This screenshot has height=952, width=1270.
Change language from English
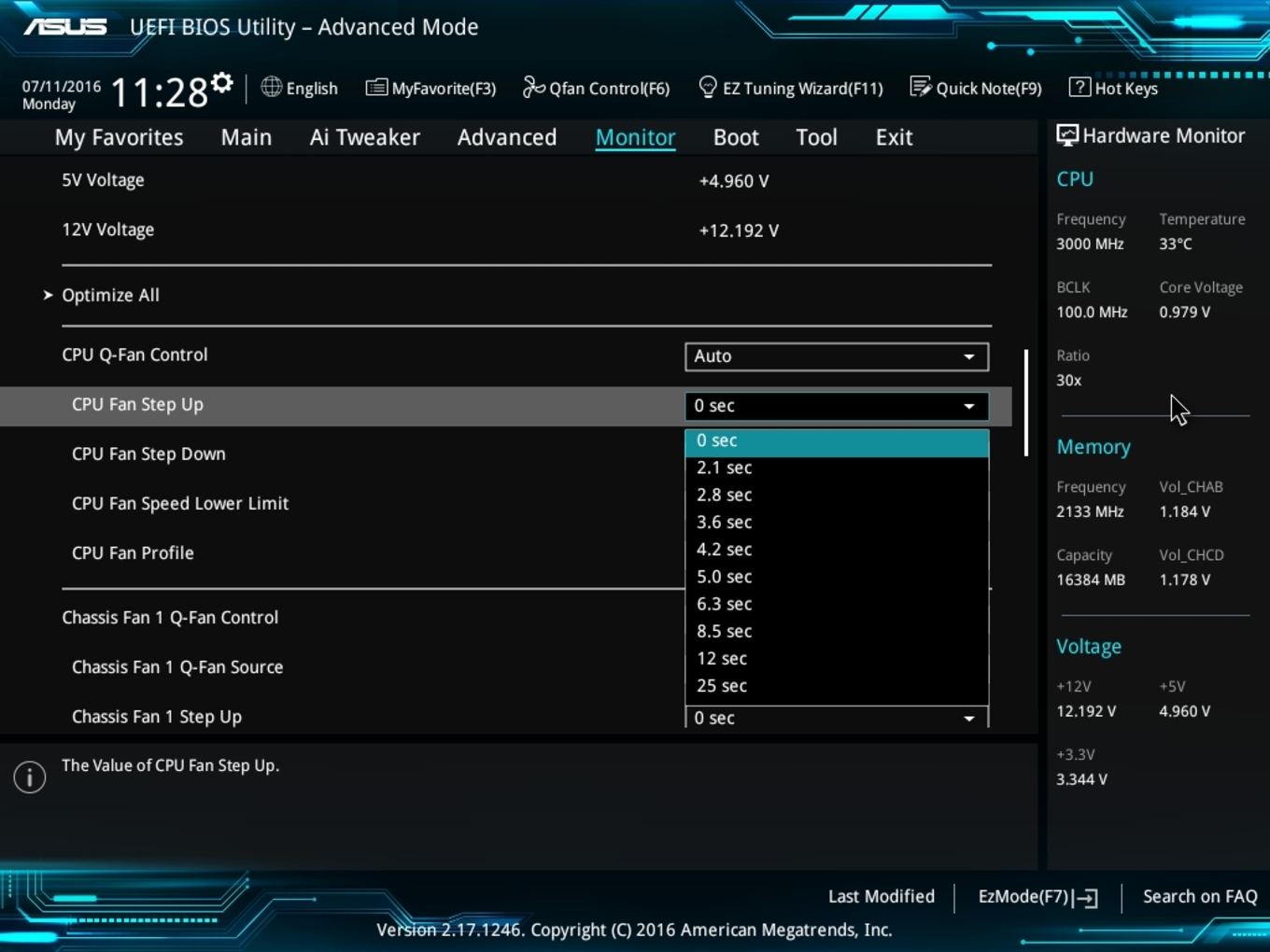click(x=300, y=88)
